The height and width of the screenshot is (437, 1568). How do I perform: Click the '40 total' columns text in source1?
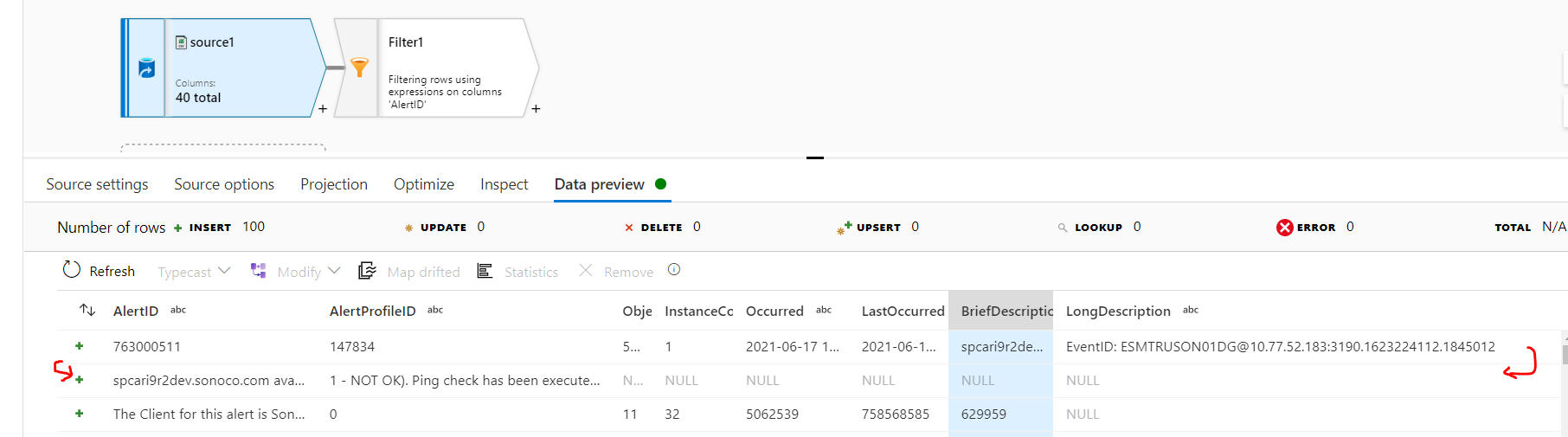pyautogui.click(x=198, y=98)
